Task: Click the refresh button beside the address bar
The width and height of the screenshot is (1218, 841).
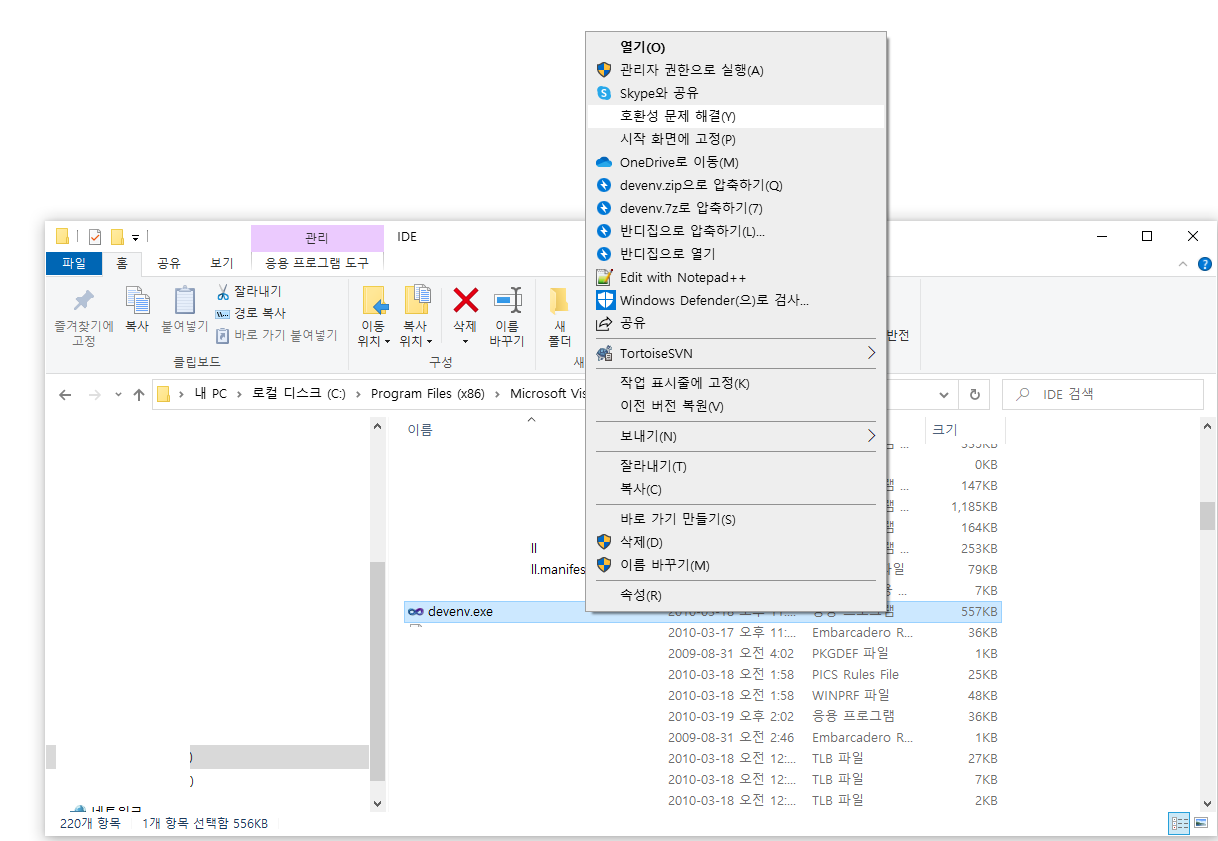Action: click(x=975, y=394)
